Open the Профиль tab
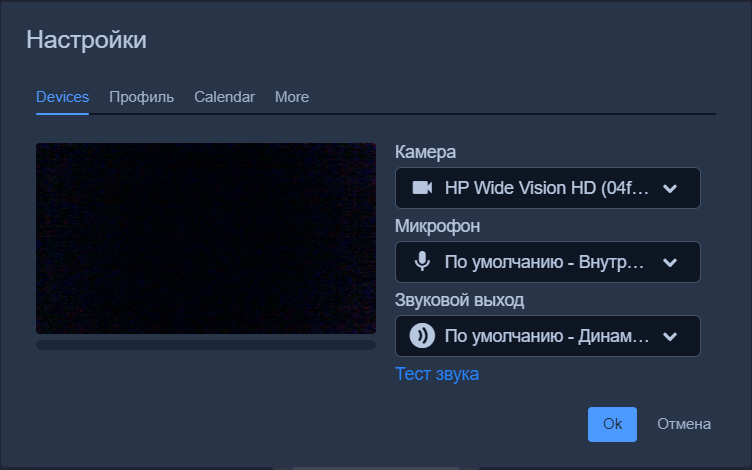Image resolution: width=752 pixels, height=470 pixels. 141,97
